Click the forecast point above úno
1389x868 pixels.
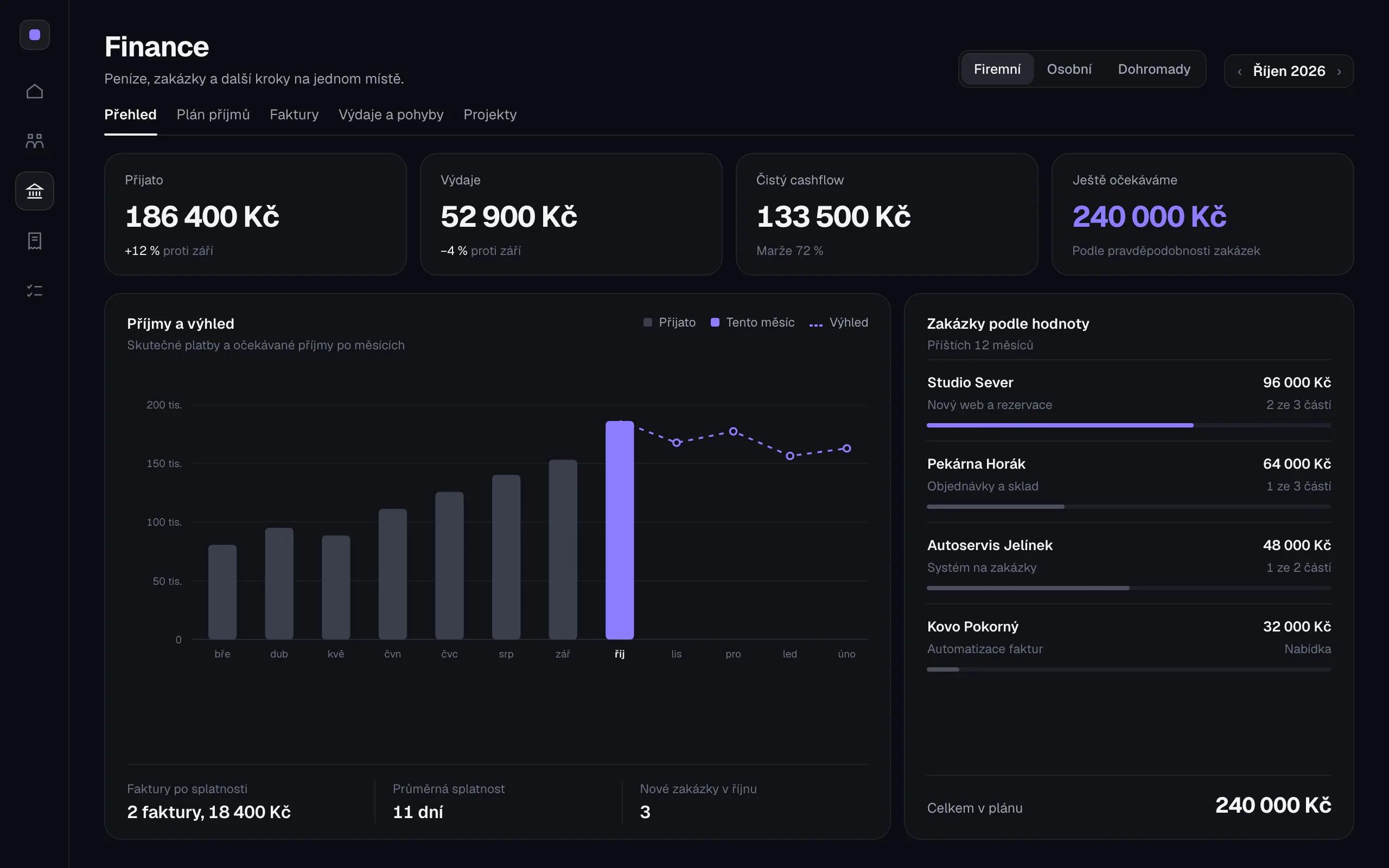click(x=846, y=448)
